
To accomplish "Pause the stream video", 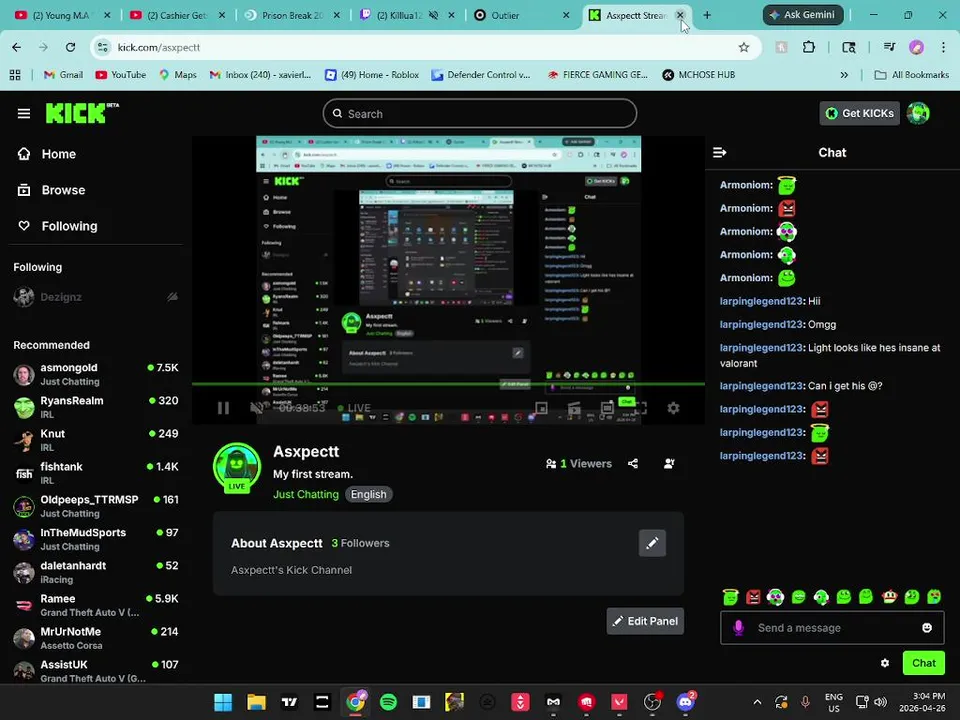I will (223, 408).
